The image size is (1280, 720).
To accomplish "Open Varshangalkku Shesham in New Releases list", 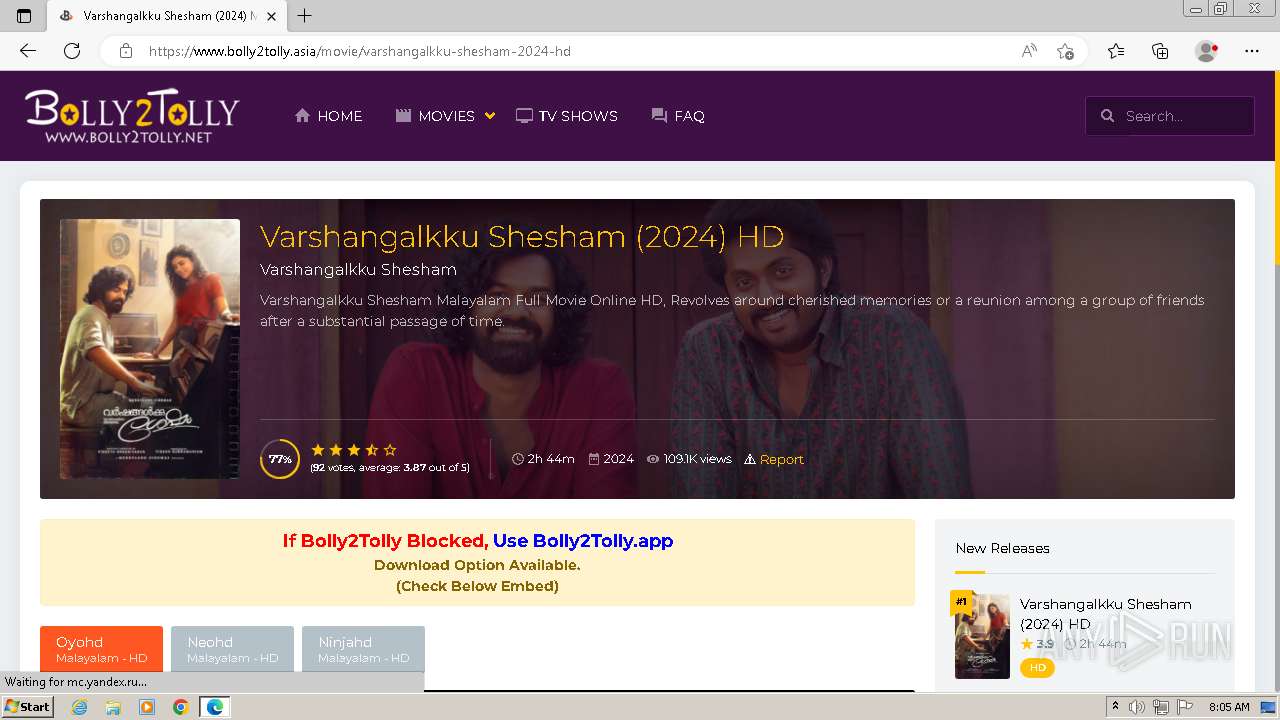I will click(1105, 614).
